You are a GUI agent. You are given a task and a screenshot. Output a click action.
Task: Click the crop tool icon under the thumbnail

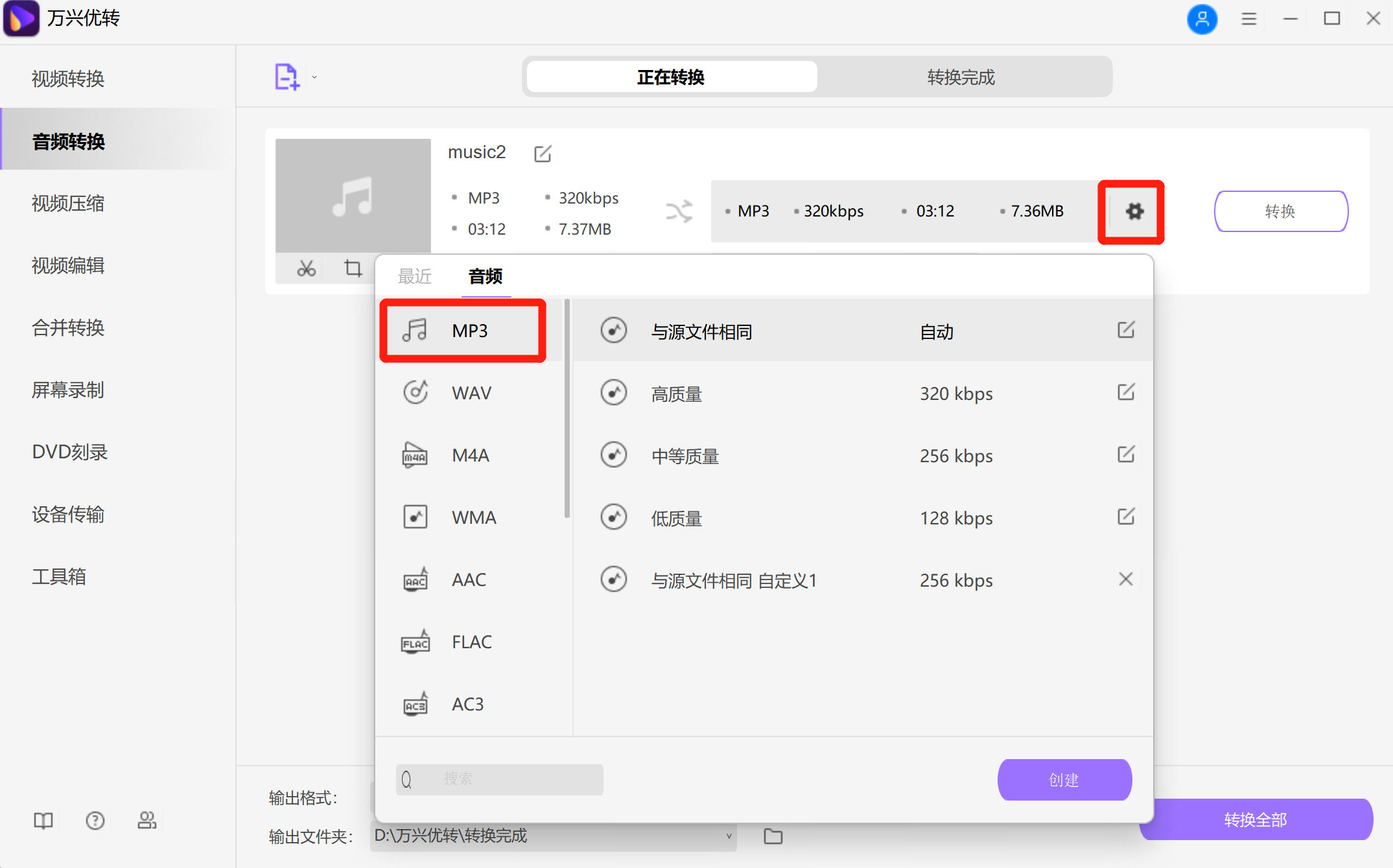tap(352, 268)
